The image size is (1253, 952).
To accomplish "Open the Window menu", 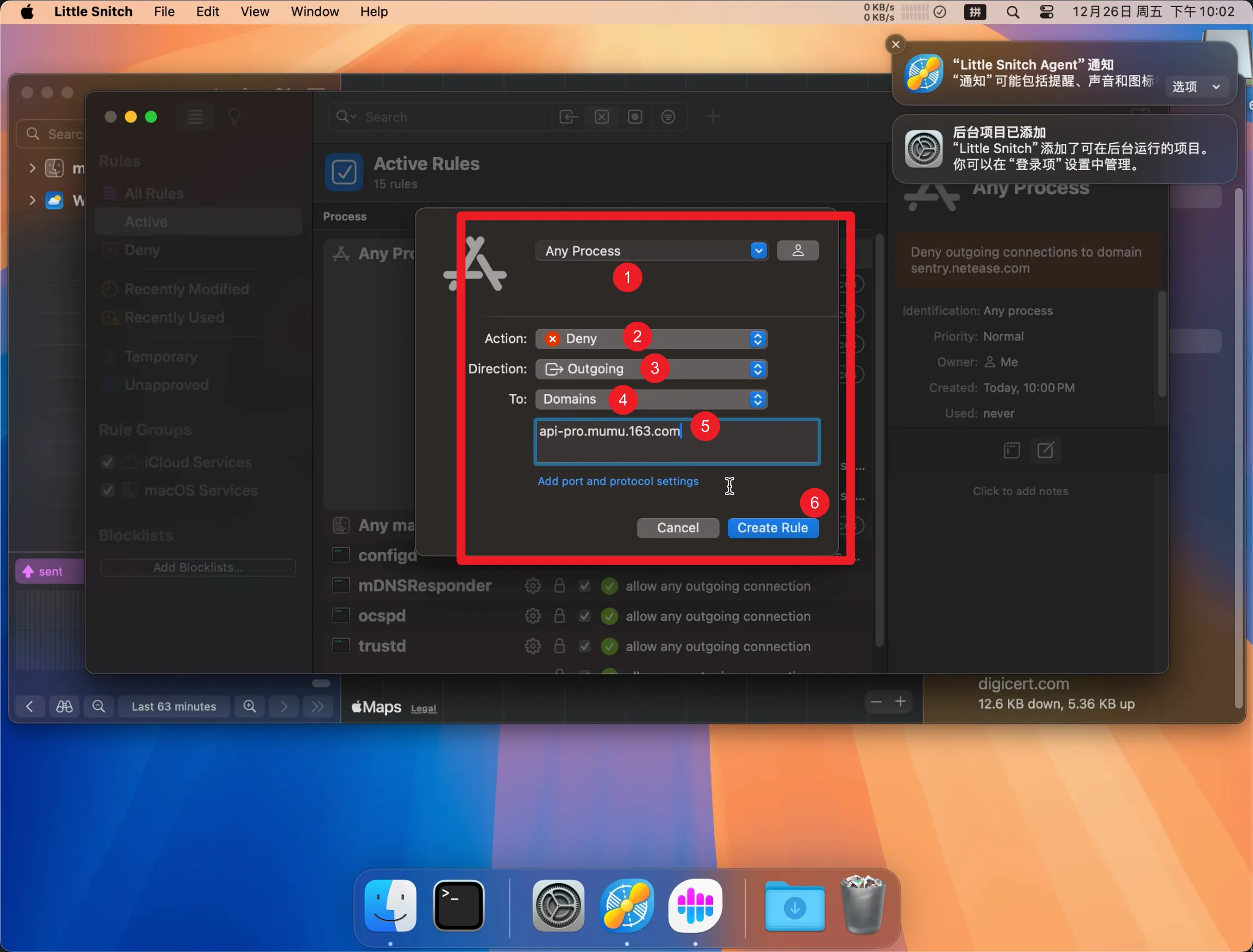I will (x=315, y=11).
